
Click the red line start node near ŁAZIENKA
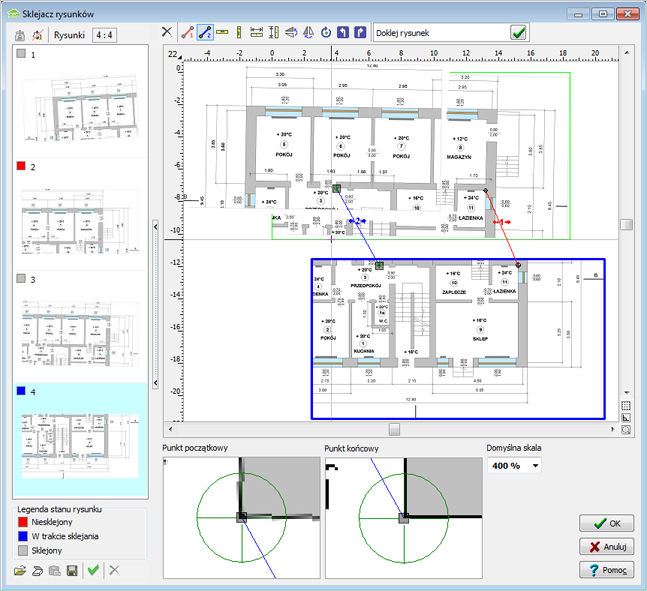[485, 191]
